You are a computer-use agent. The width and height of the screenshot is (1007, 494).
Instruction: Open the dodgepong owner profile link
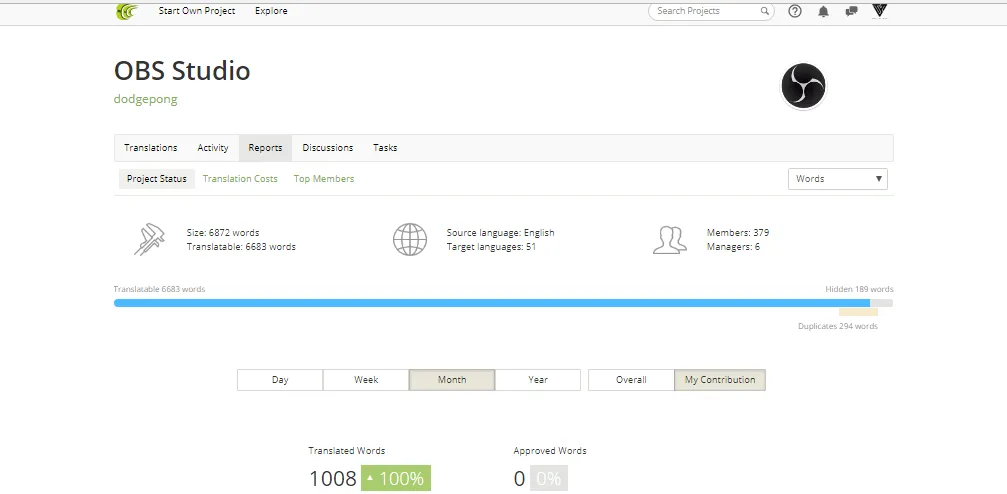(145, 99)
